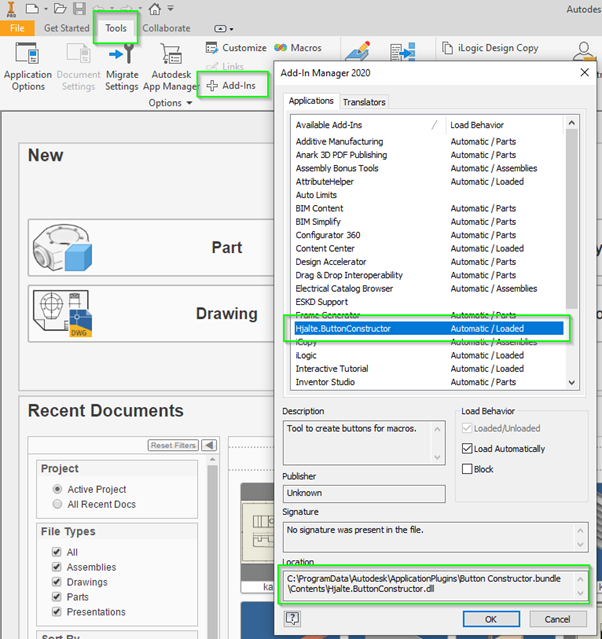Select iLogic in the add-ins list
This screenshot has height=639, width=602.
pyautogui.click(x=307, y=355)
